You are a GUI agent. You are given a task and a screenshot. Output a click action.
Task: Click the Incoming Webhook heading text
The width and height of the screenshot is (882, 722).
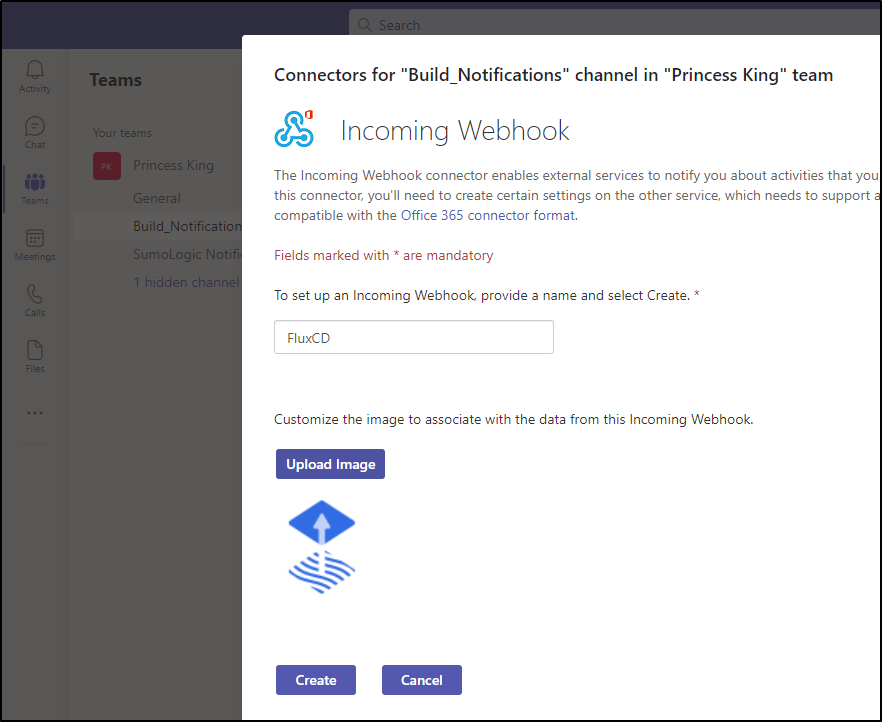[x=455, y=130]
